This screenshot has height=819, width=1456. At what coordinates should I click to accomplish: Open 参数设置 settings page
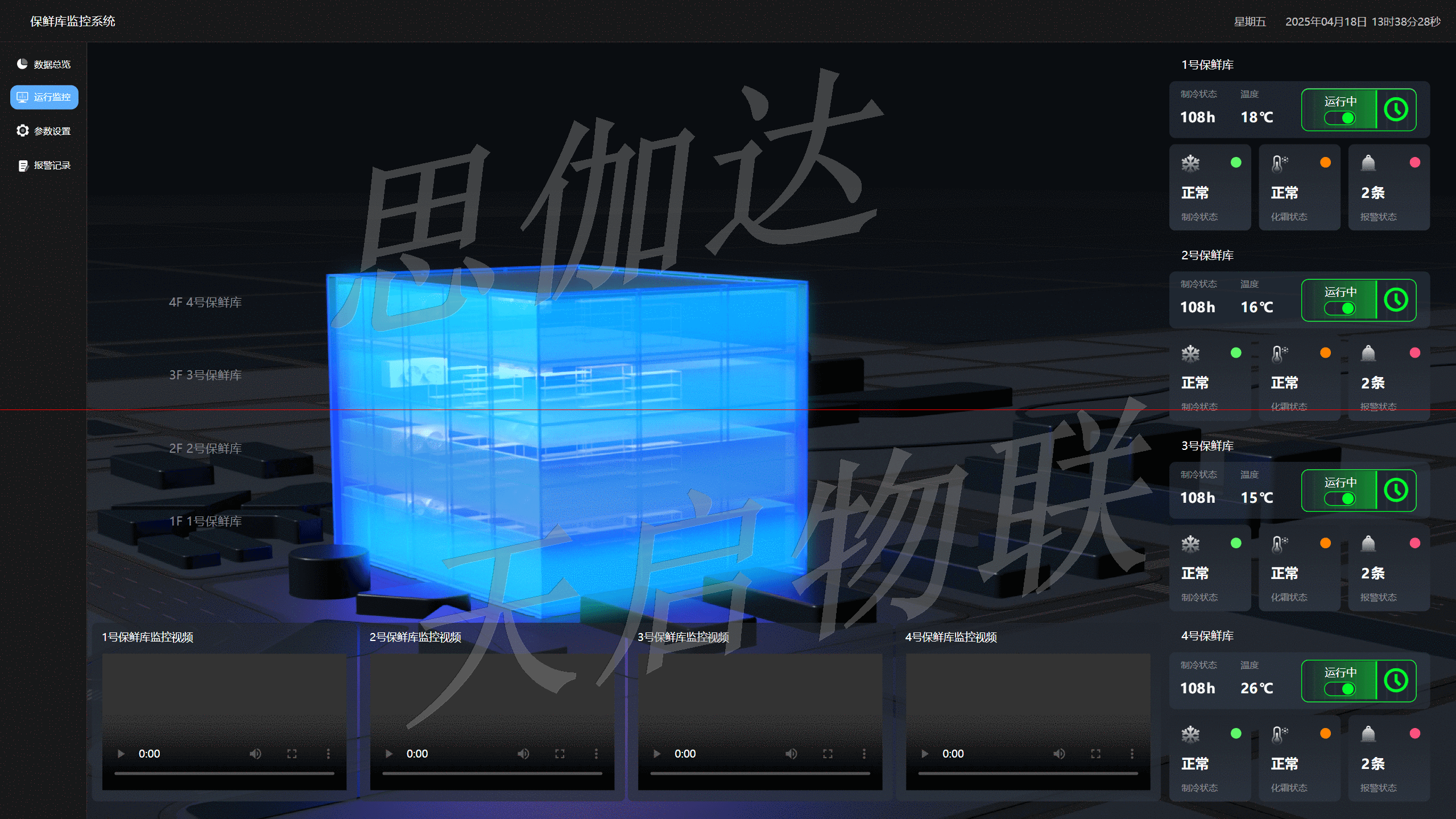(x=44, y=131)
